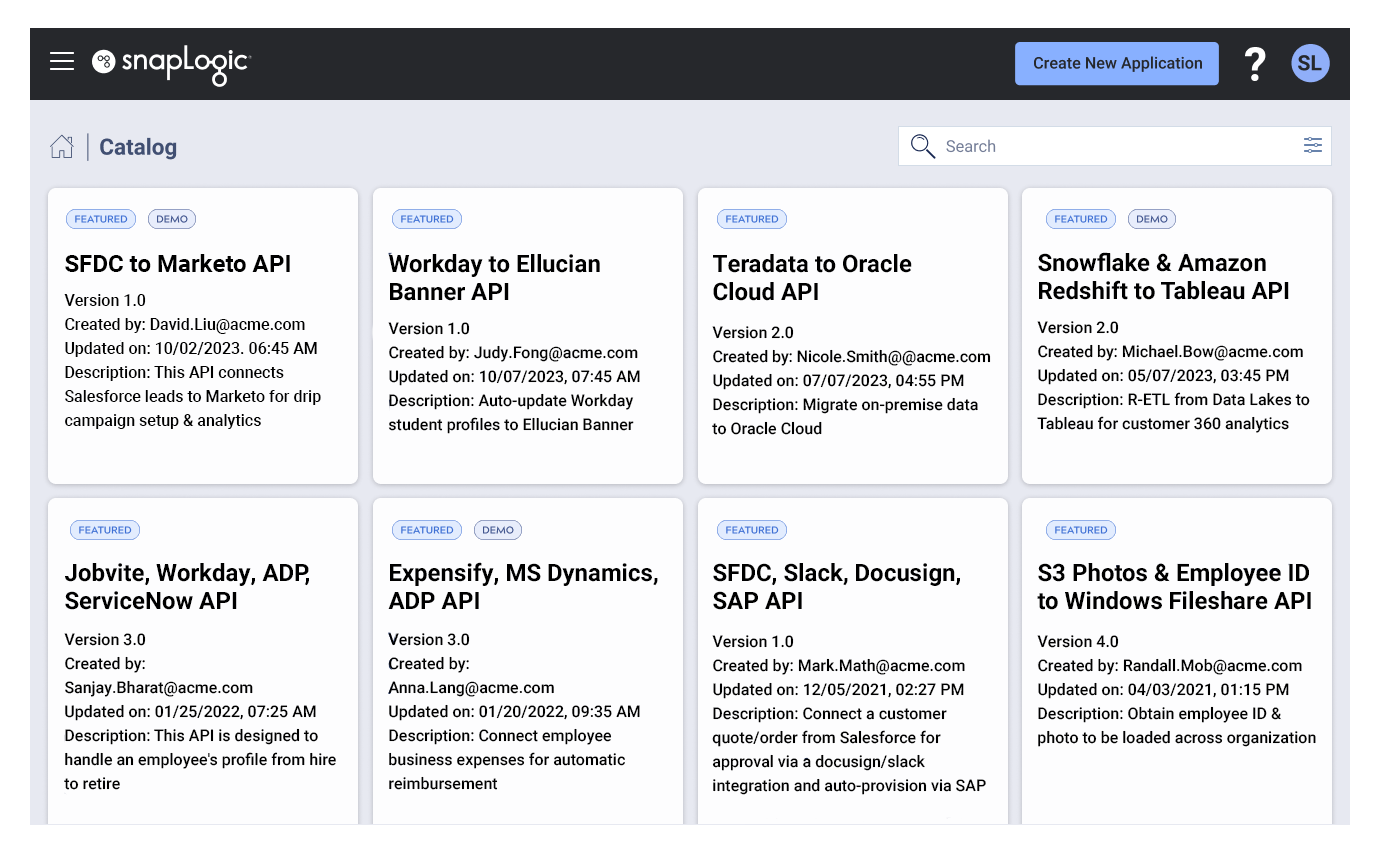1380x853 pixels.
Task: Click updated date 10/02/2023, 06:45 AM
Action: click(x=236, y=348)
